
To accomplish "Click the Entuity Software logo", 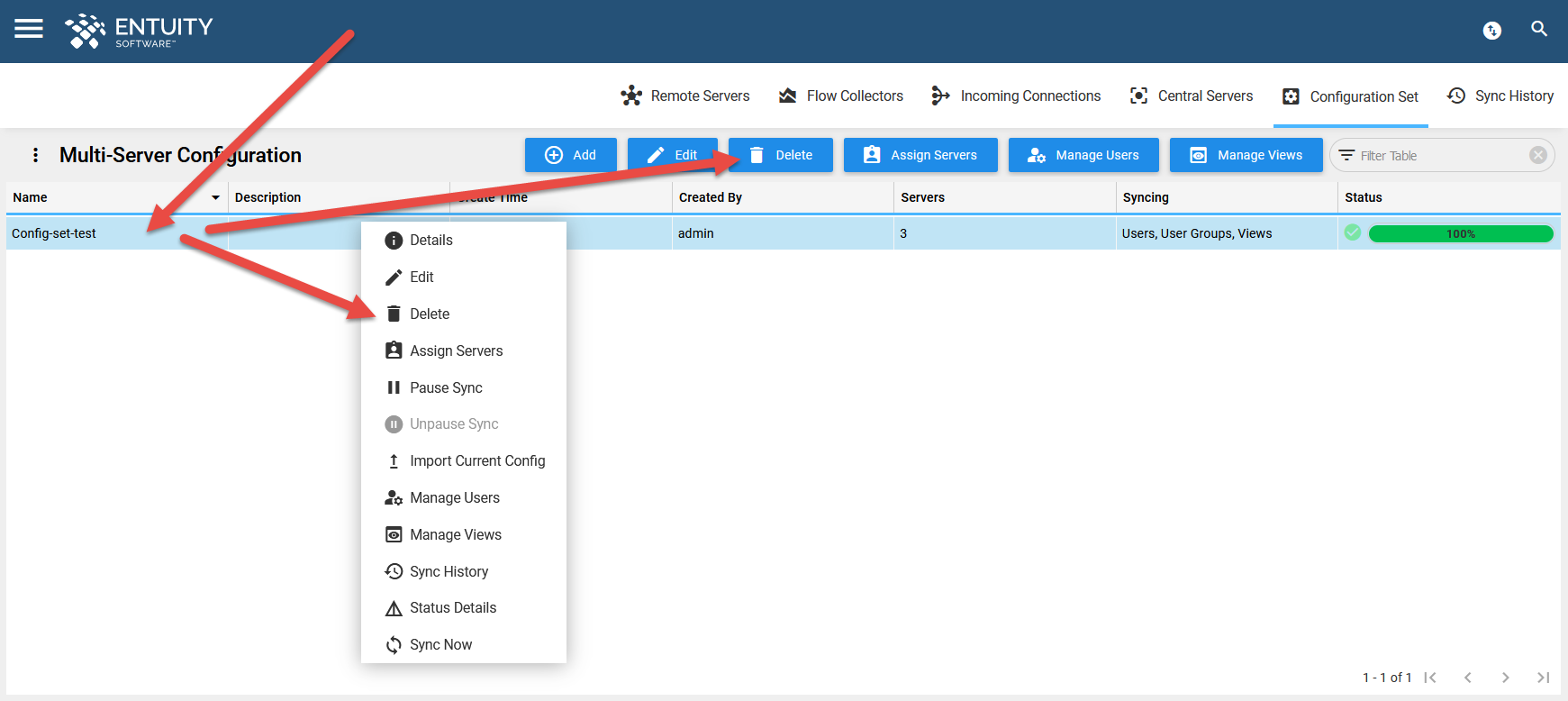I will [x=139, y=31].
